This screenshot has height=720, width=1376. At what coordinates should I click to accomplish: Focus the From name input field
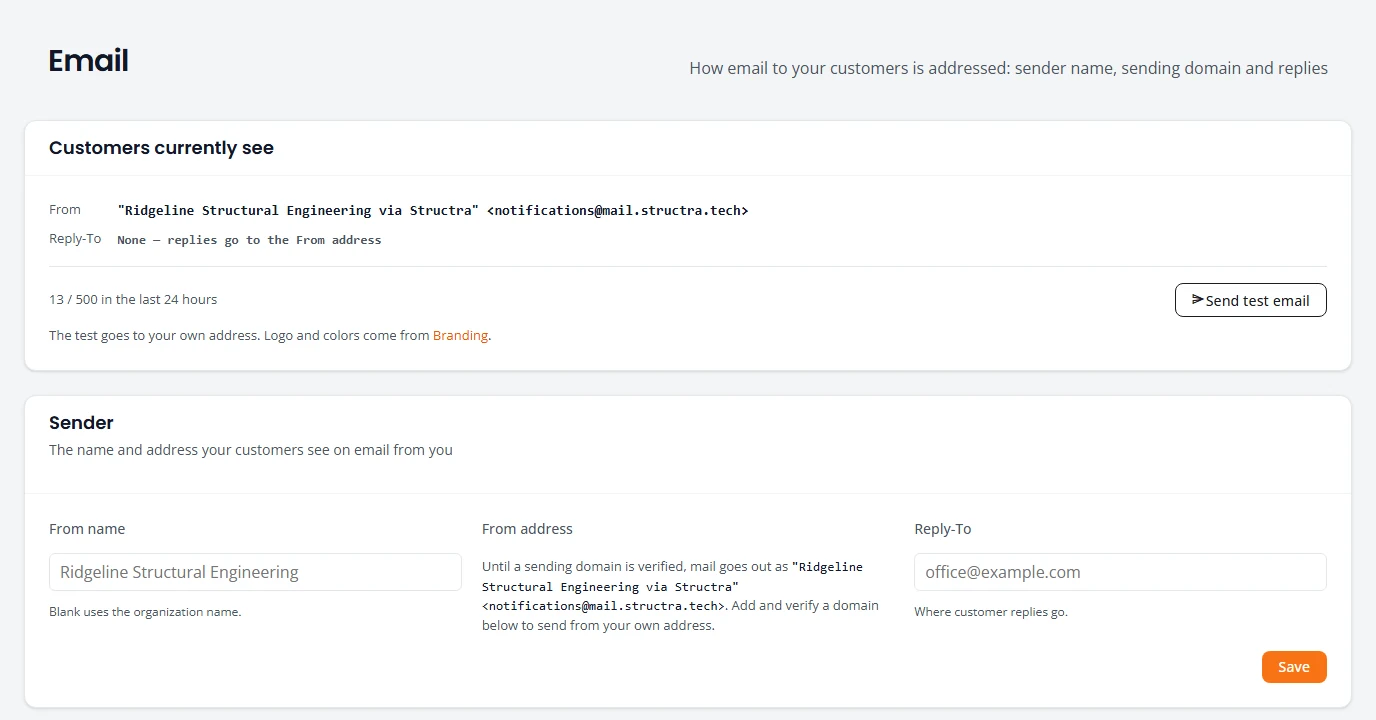coord(255,572)
